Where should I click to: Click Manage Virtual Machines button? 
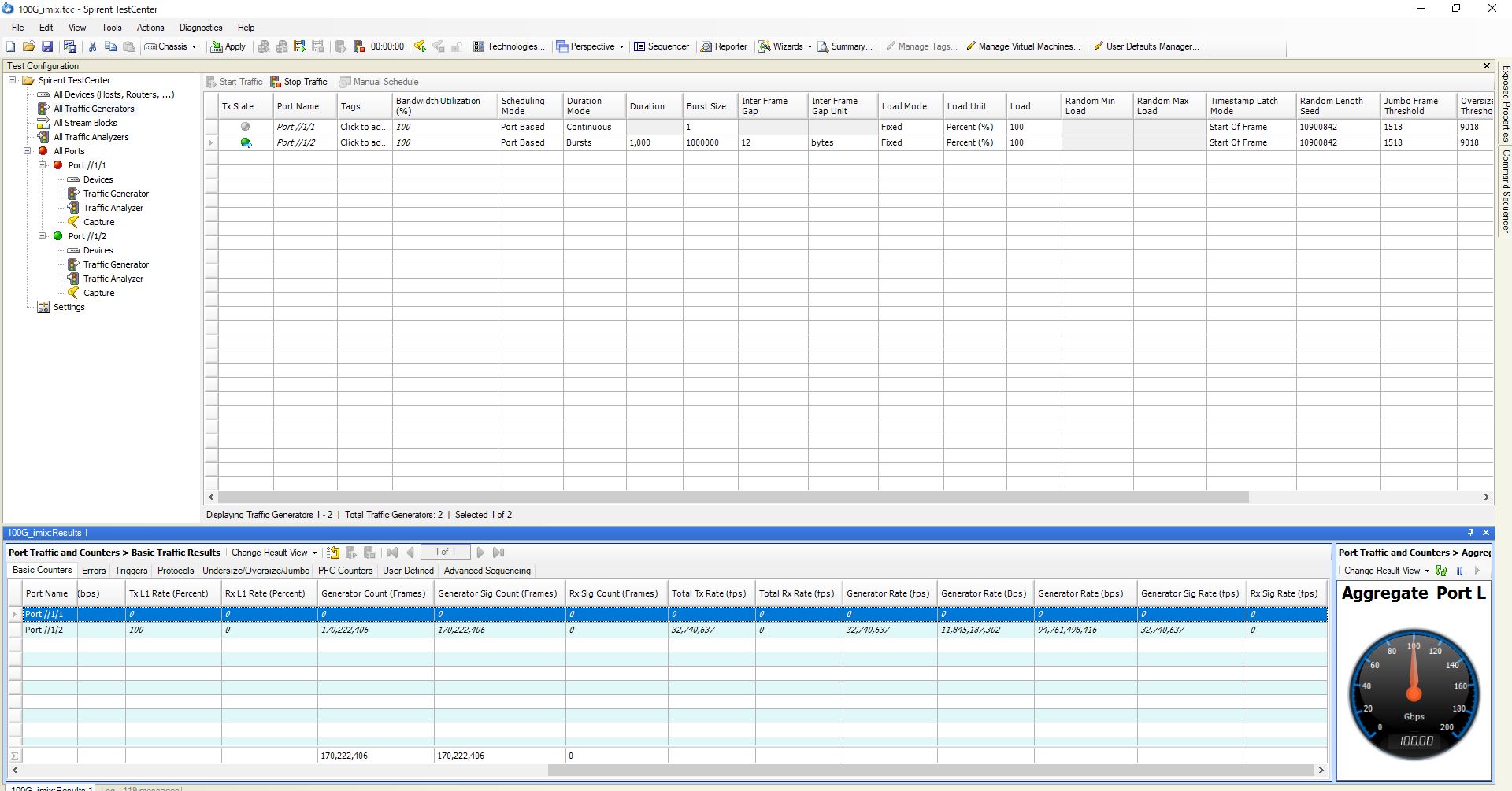point(1023,47)
